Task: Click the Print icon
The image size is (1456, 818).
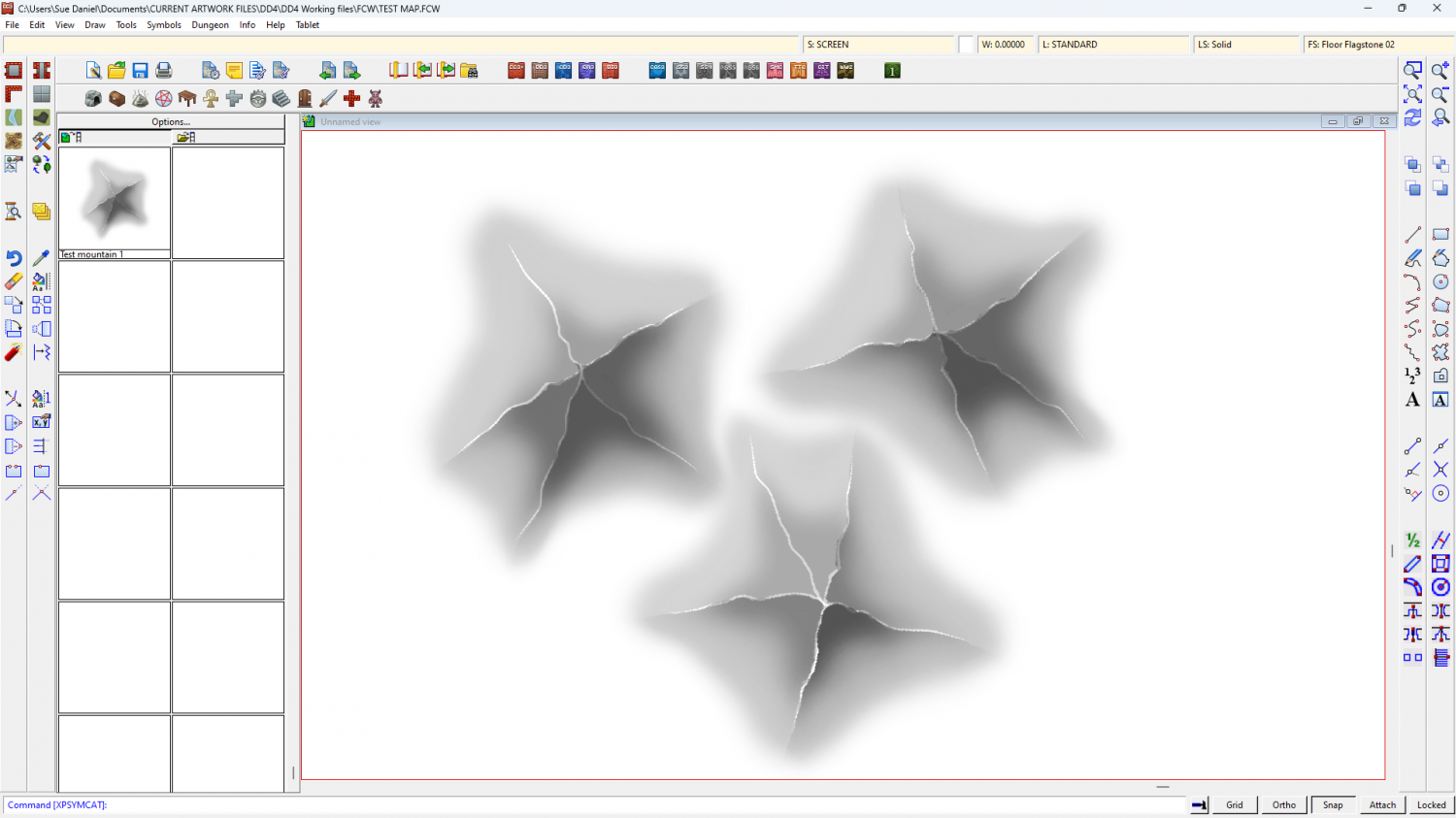Action: (x=164, y=71)
